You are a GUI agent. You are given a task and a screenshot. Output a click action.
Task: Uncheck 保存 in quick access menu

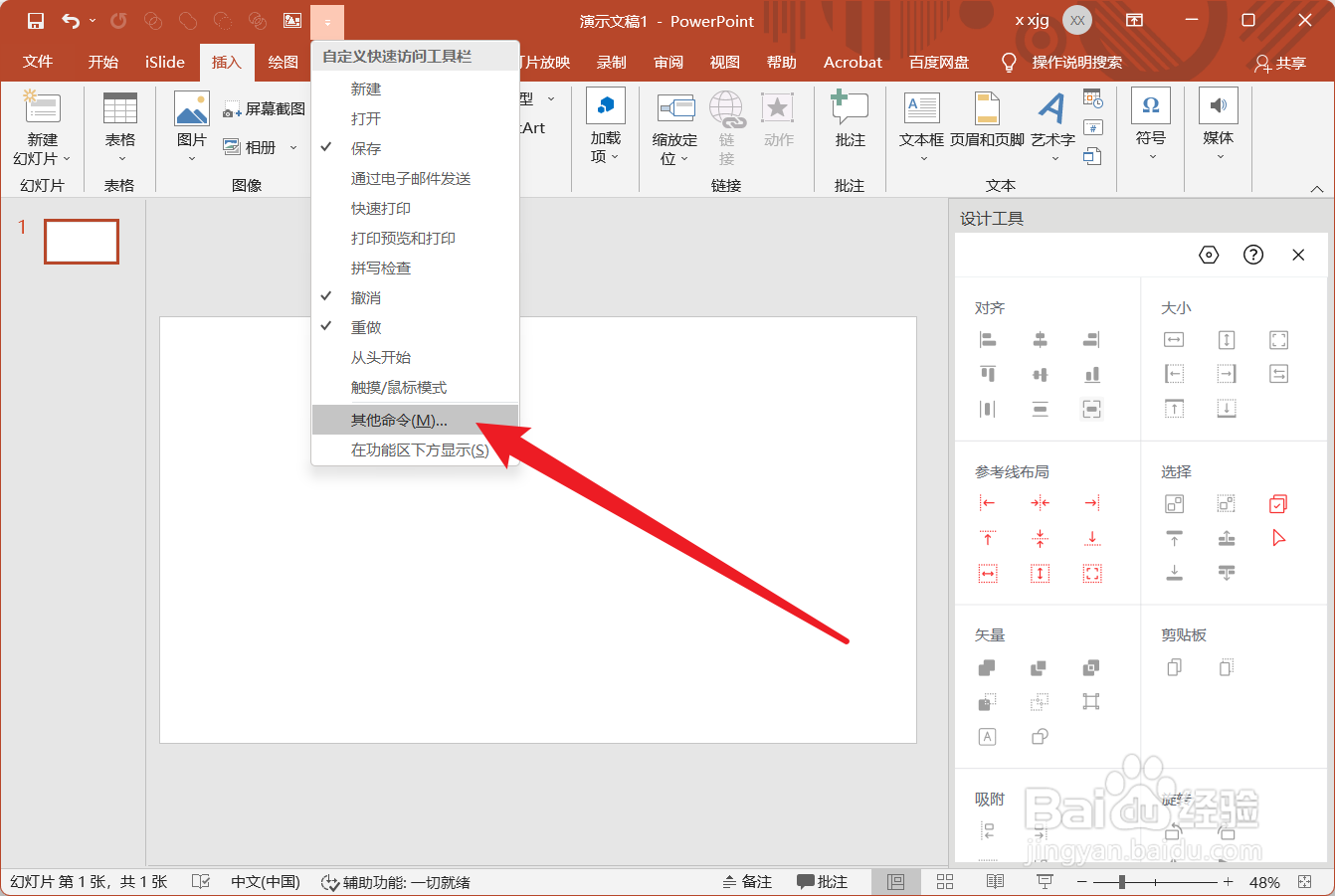[x=416, y=148]
